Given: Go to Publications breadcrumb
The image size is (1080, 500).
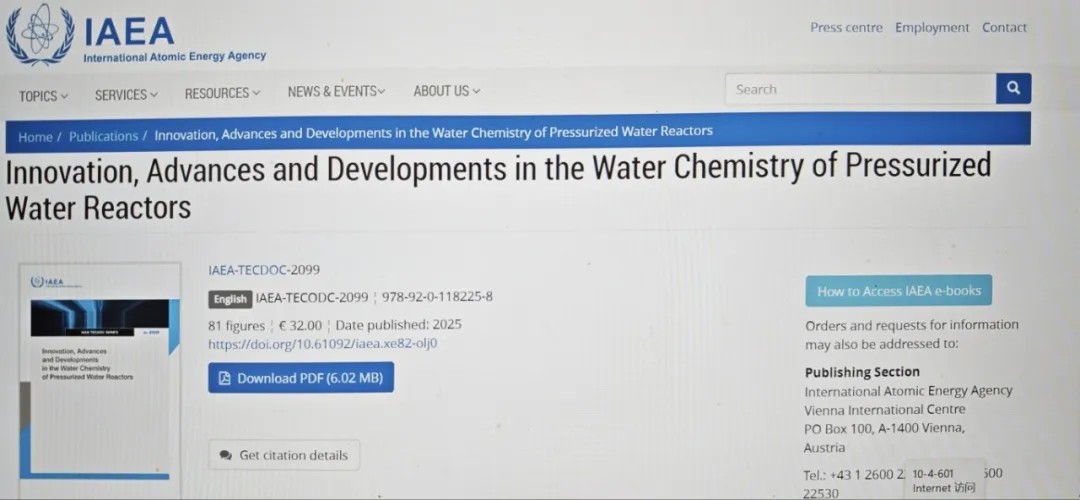Looking at the screenshot, I should [103, 136].
